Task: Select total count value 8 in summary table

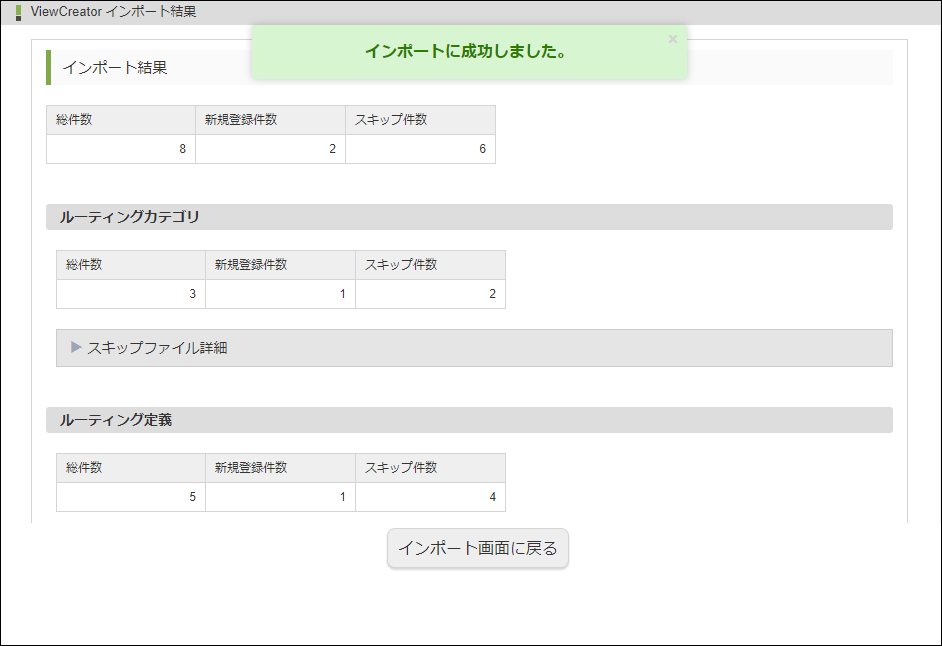Action: [183, 149]
